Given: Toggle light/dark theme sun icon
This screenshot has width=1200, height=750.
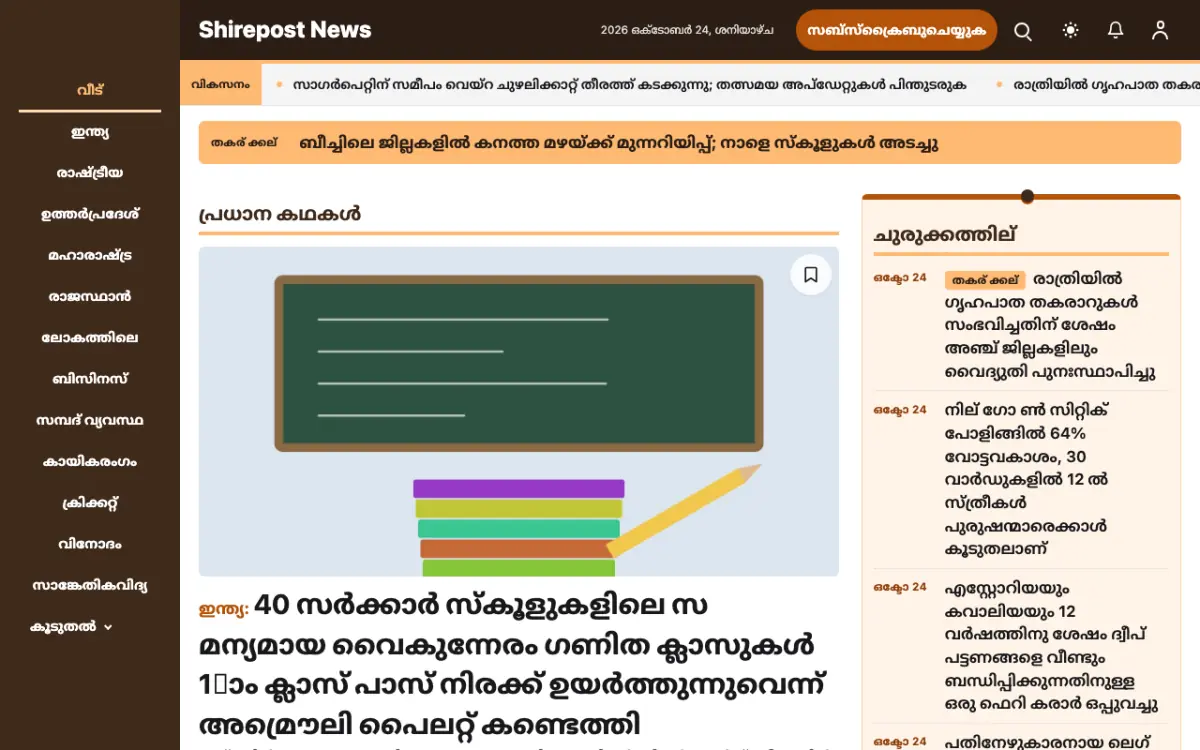Looking at the screenshot, I should (1071, 31).
